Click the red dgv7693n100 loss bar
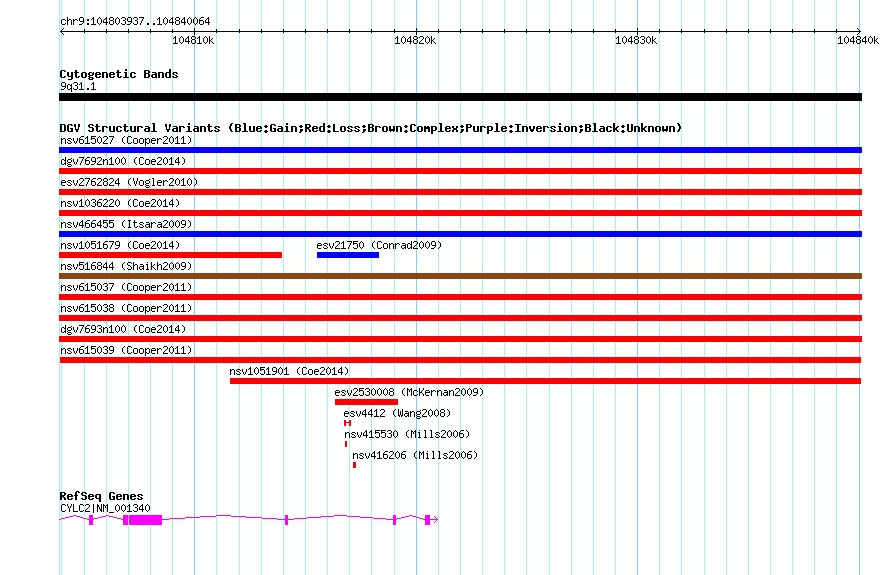Image resolution: width=890 pixels, height=575 pixels. click(x=460, y=339)
